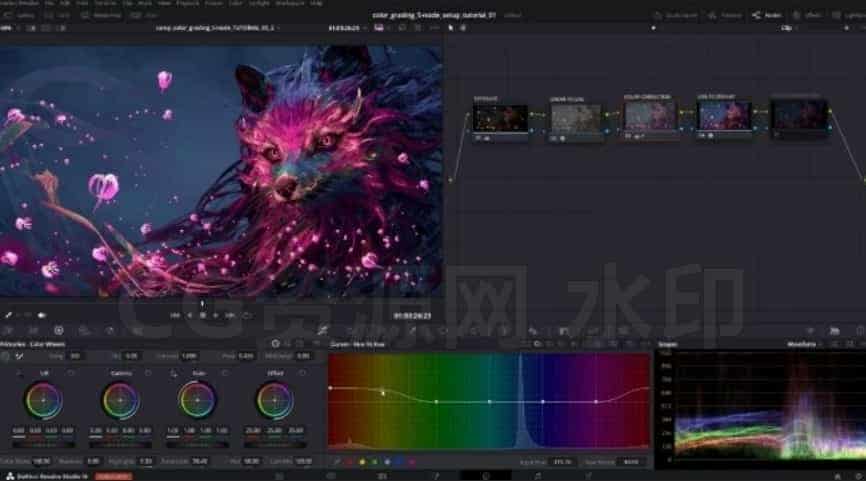Click the hue curve point in yellow region
The width and height of the screenshot is (866, 481).
(x=383, y=393)
